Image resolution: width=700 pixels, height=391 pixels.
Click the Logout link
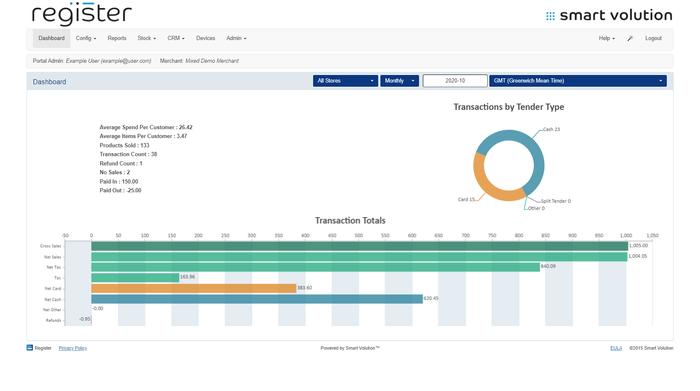tap(653, 38)
